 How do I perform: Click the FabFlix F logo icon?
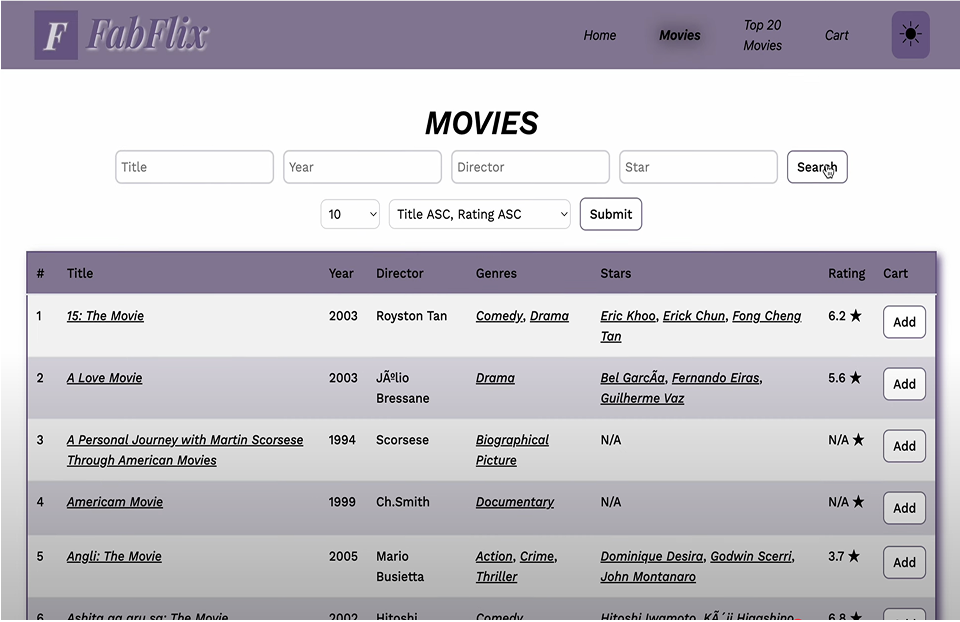coord(56,35)
